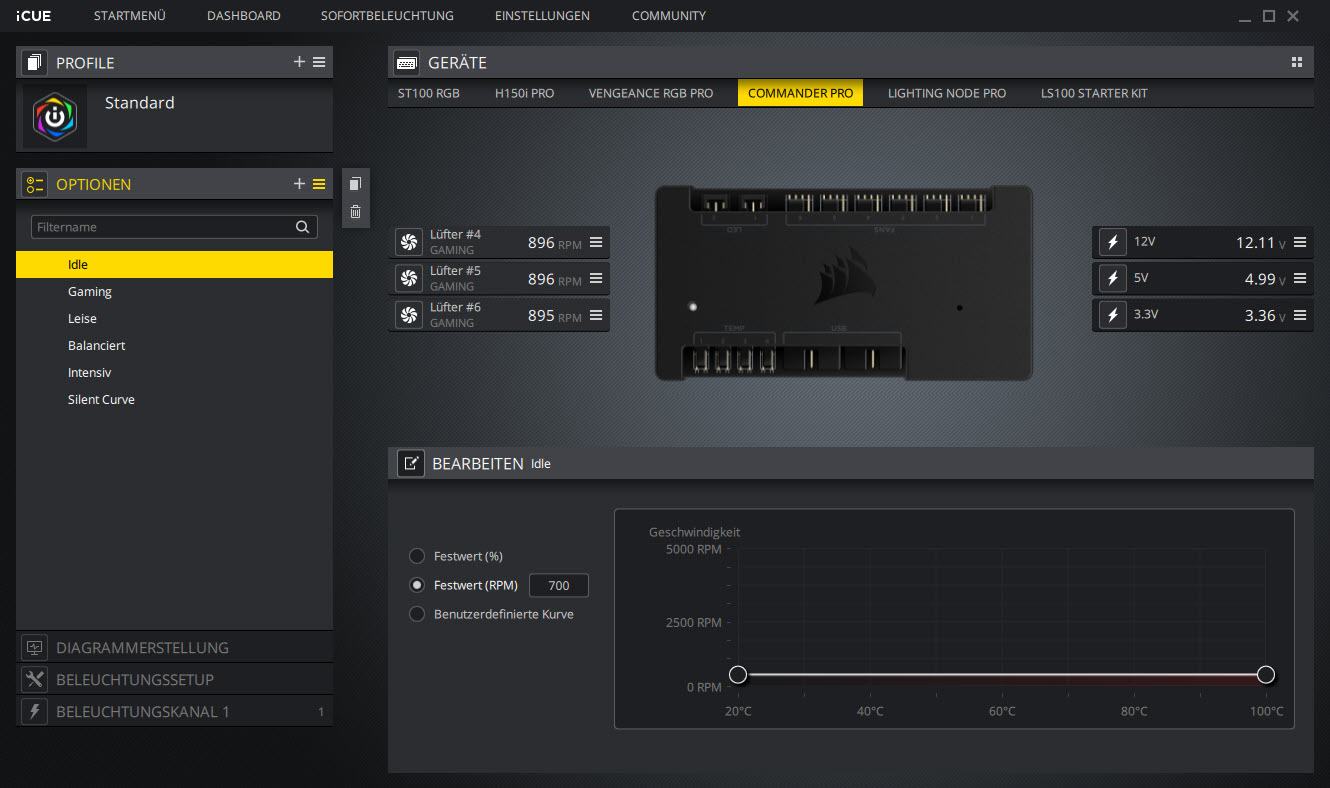Open EINSTELLUNGEN in the top bar
This screenshot has width=1330, height=788.
(542, 16)
